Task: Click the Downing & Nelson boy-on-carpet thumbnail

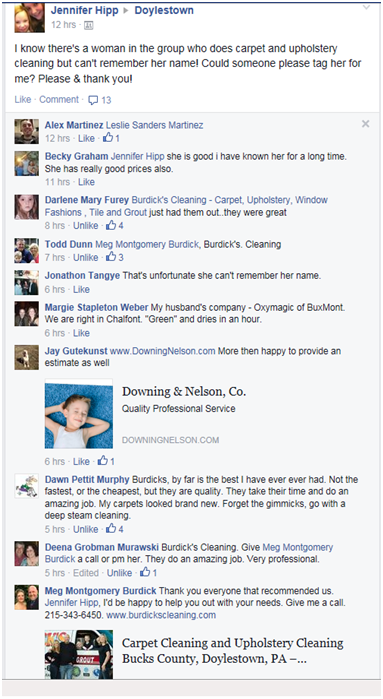Action: pos(79,414)
